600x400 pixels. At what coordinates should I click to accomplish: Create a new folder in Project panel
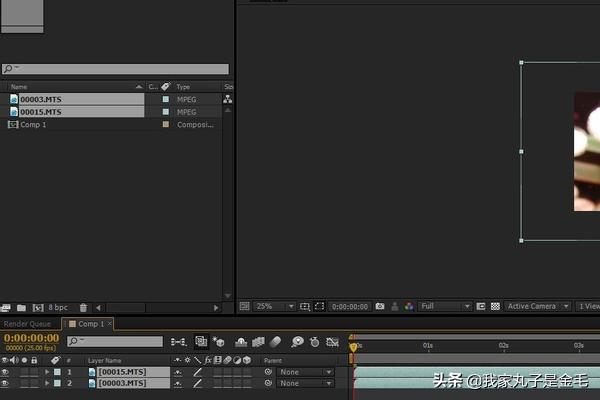click(x=21, y=307)
